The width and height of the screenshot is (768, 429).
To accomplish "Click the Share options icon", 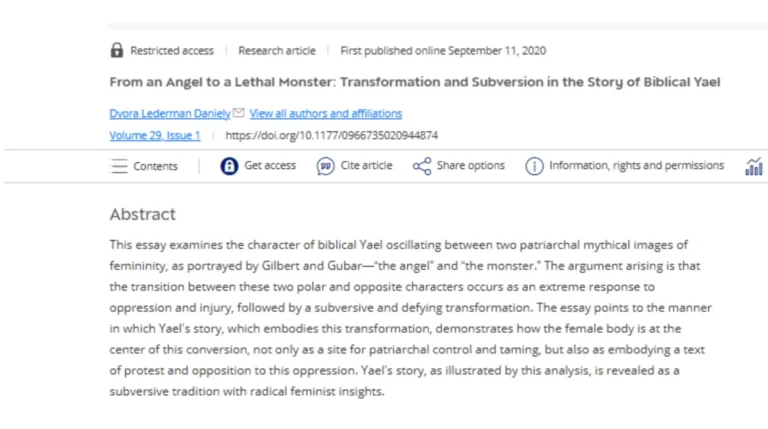I will [x=422, y=166].
